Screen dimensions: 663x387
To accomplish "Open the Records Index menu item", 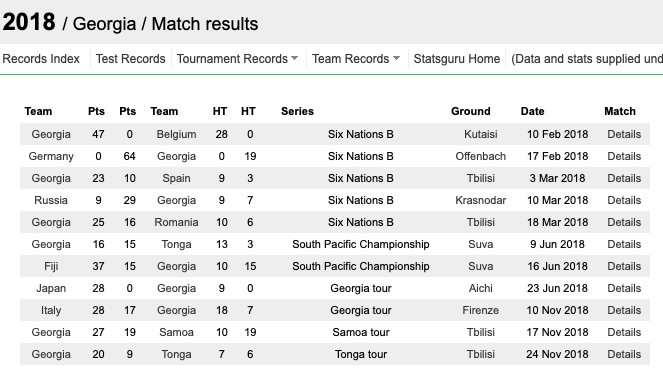I will tap(41, 59).
